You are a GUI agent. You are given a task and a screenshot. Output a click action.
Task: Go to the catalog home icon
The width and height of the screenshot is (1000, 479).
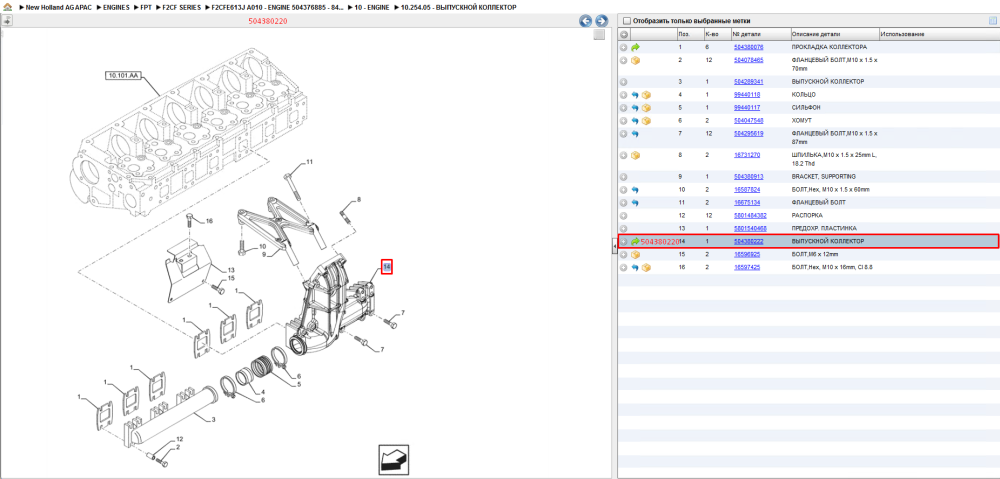7,7
